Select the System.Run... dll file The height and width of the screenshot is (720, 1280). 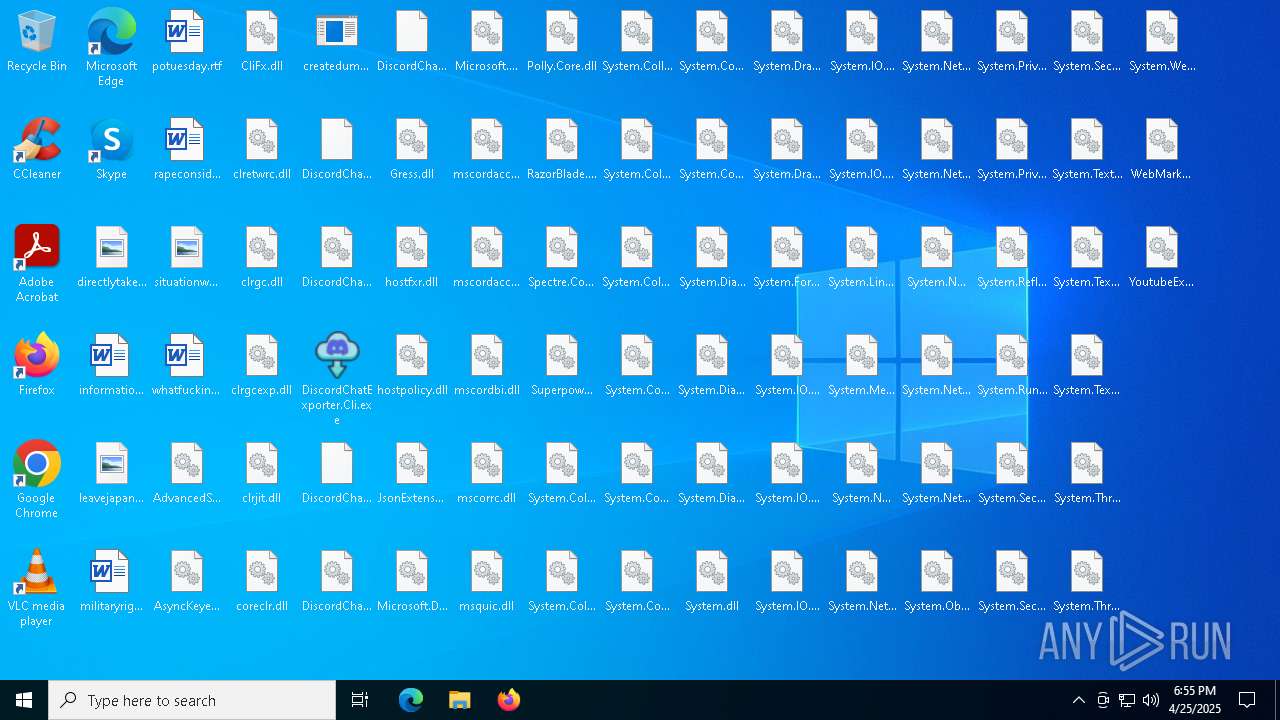tap(1012, 366)
